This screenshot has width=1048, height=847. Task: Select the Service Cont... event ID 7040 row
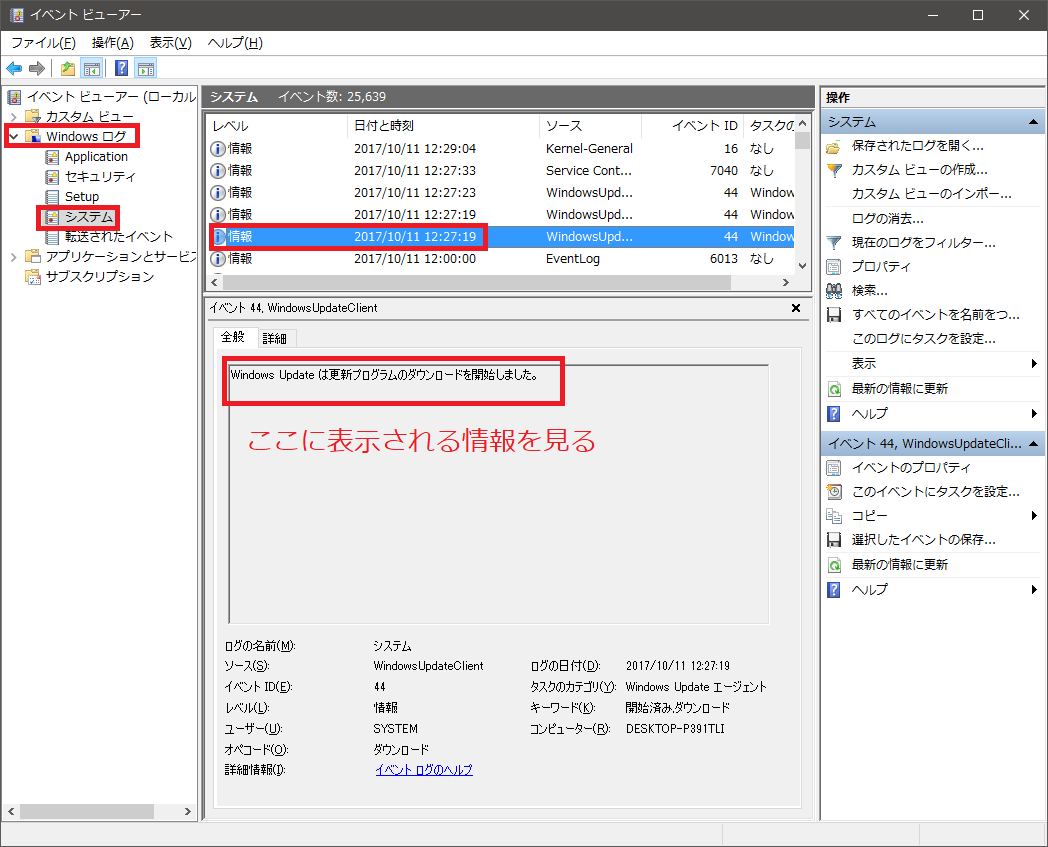click(x=501, y=170)
